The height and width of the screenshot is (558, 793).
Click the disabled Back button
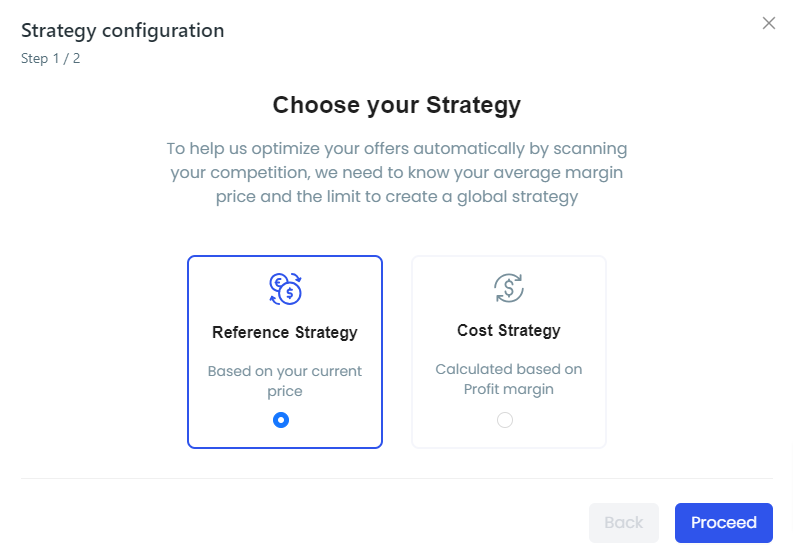tap(624, 523)
